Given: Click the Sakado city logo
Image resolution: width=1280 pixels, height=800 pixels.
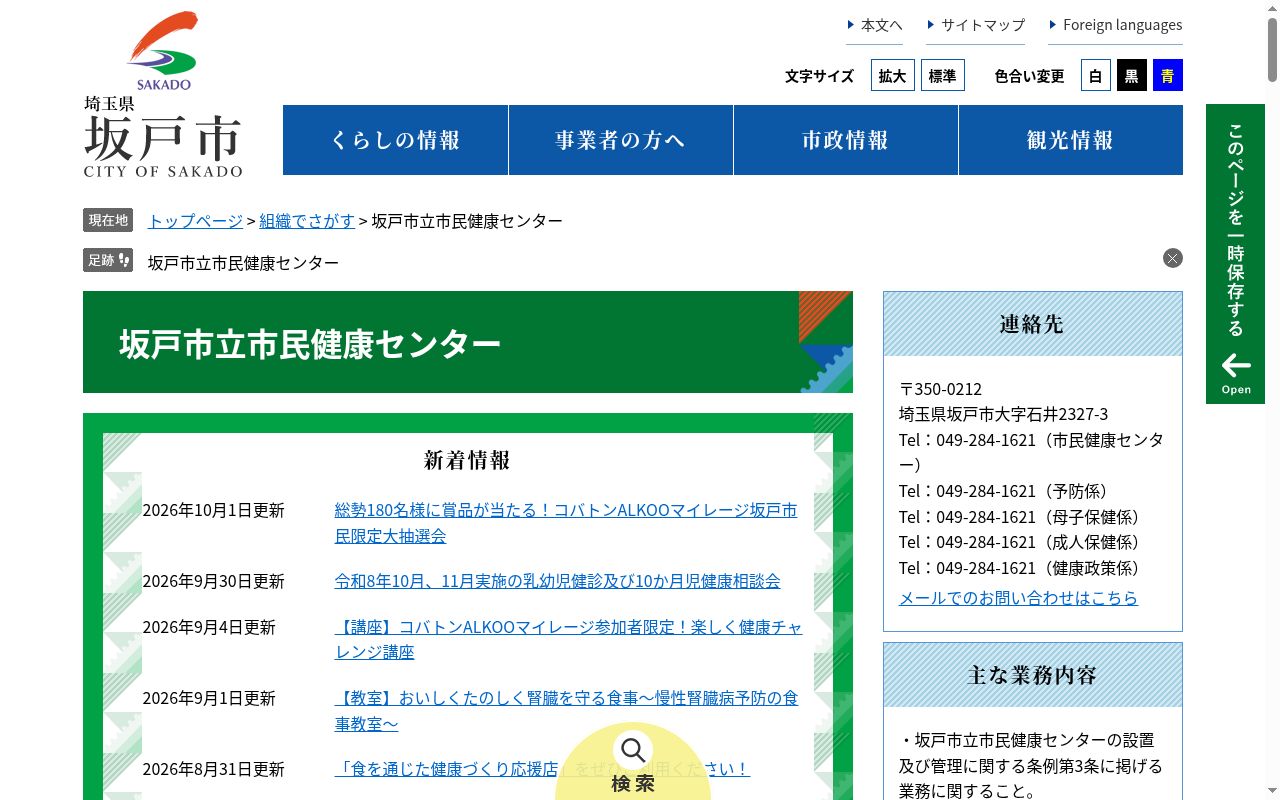Looking at the screenshot, I should 163,95.
